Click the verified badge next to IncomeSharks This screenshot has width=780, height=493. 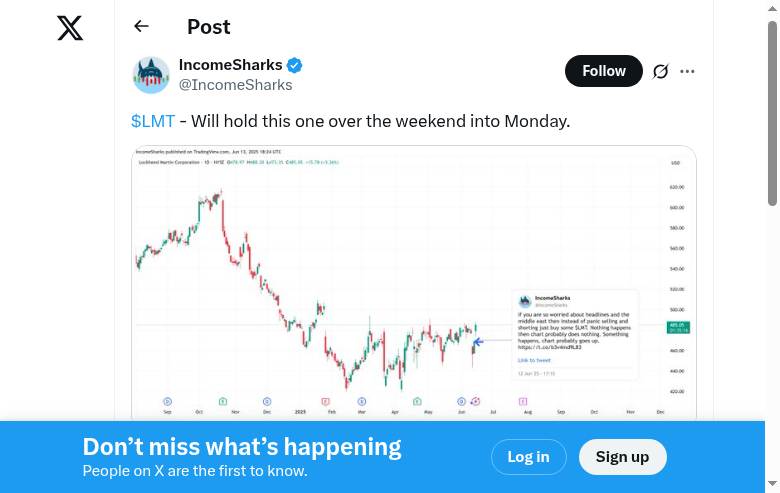point(295,66)
